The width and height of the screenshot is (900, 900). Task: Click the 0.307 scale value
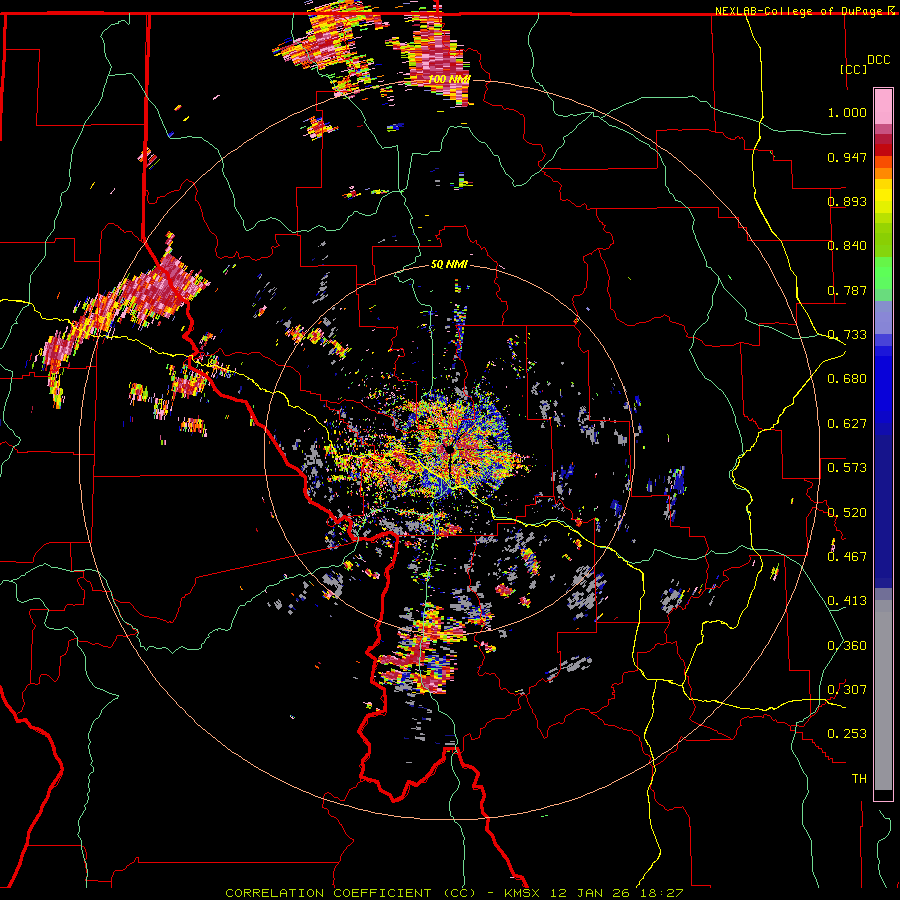pos(847,690)
